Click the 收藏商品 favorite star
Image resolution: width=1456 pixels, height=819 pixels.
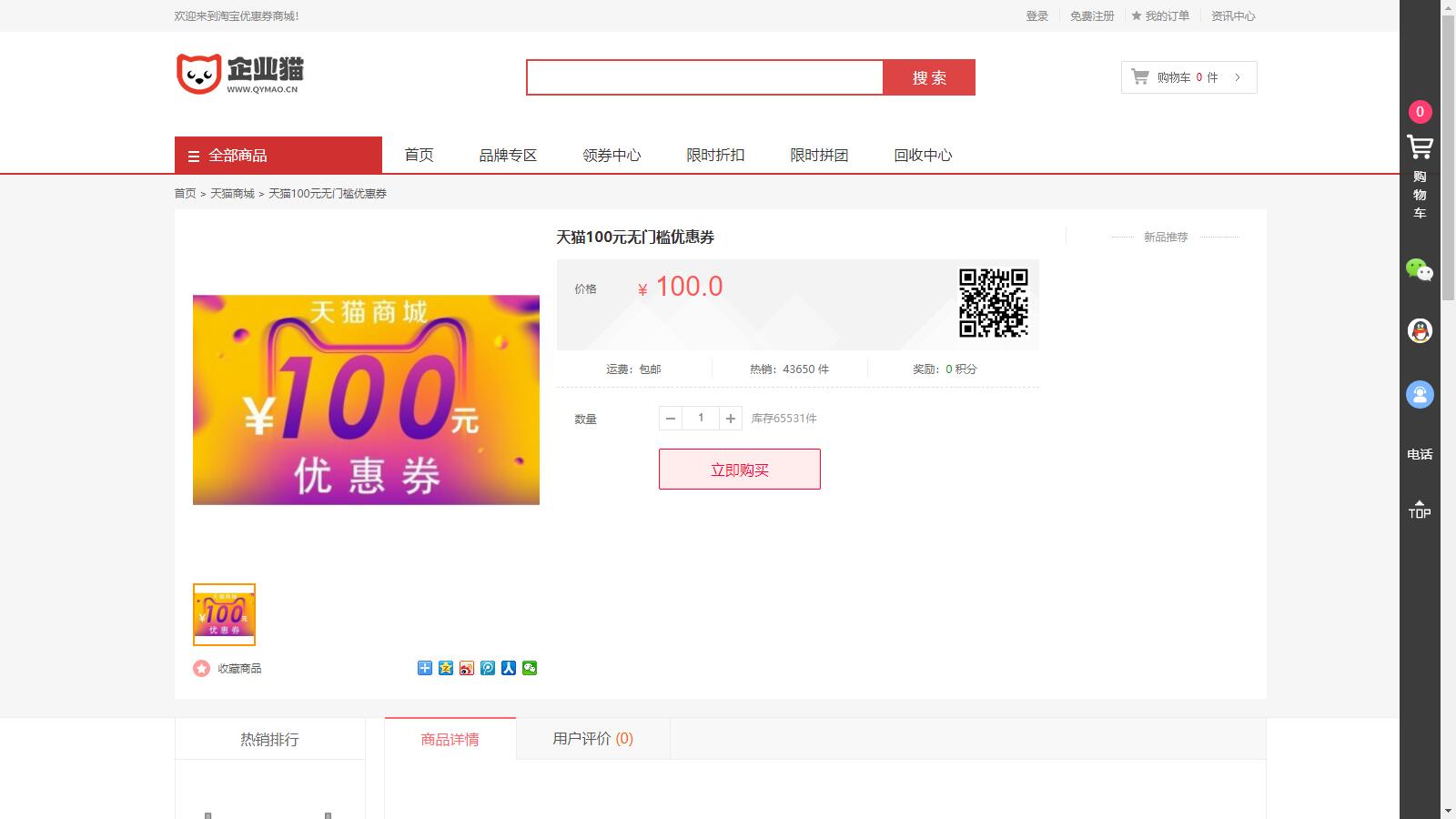pyautogui.click(x=202, y=668)
